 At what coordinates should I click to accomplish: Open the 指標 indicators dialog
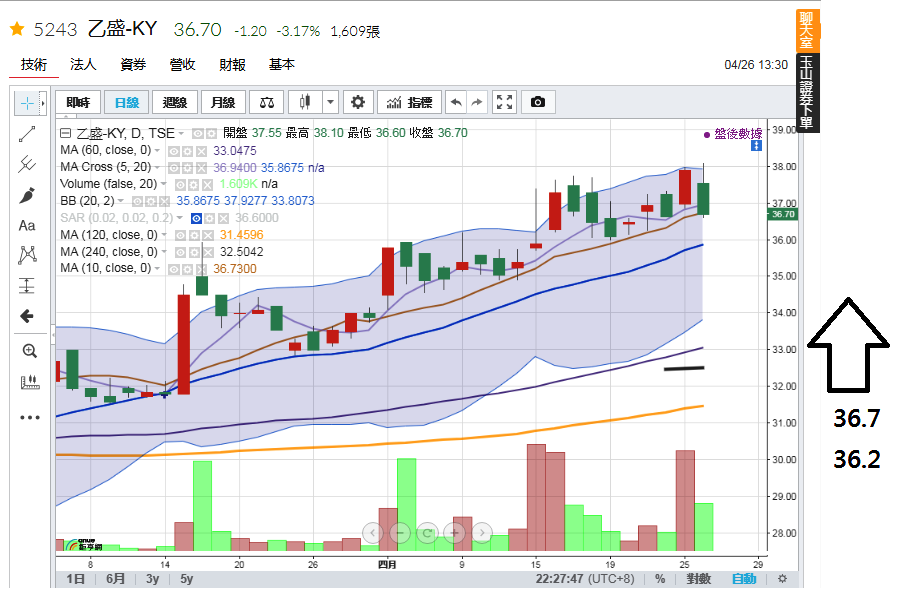click(410, 102)
